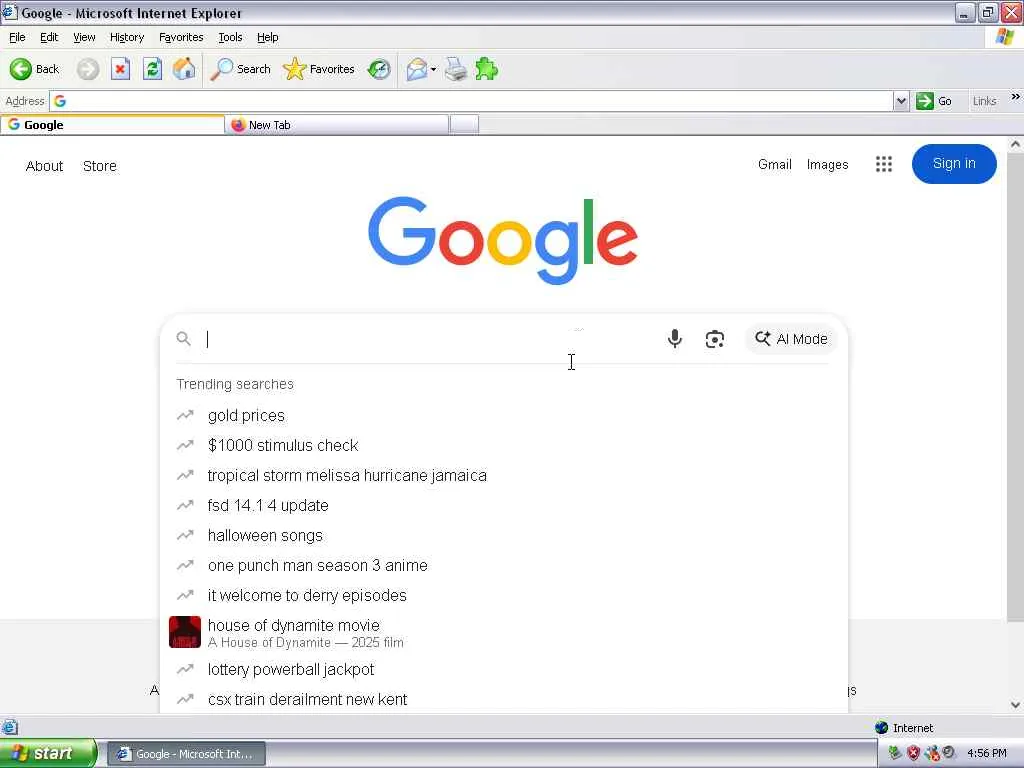The image size is (1024, 768).
Task: Open the Tools menu
Action: [x=230, y=37]
